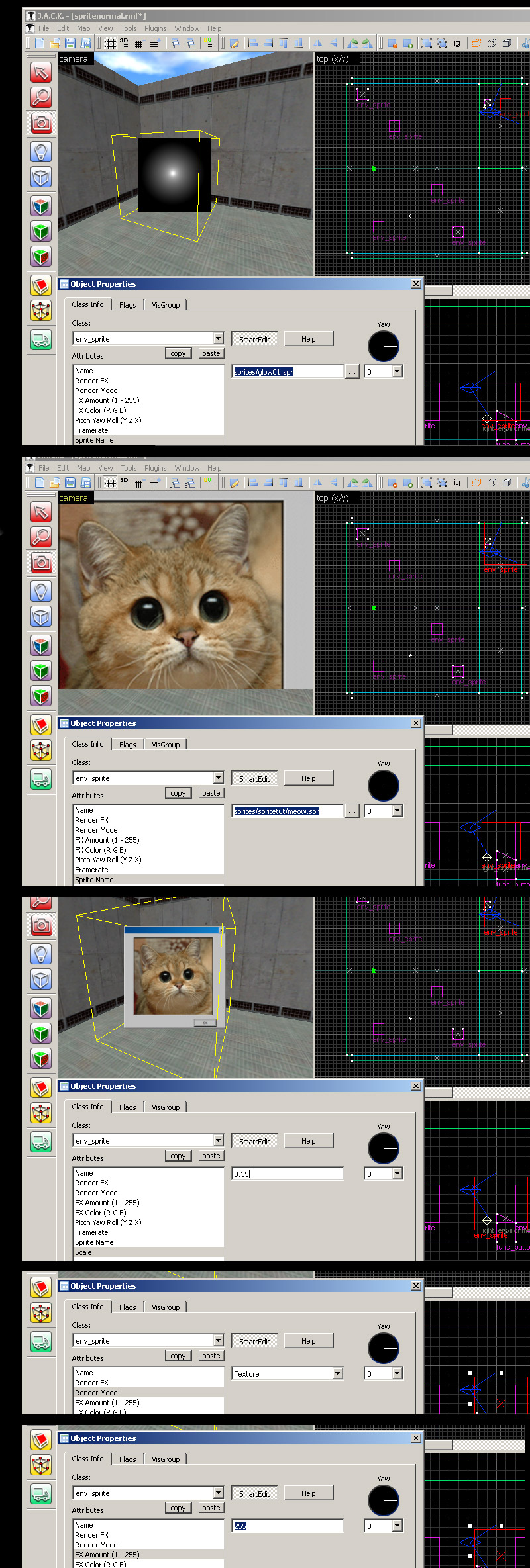530x1568 pixels.
Task: Click SmartEdit in the Texture render mode dialog
Action: point(254,1341)
